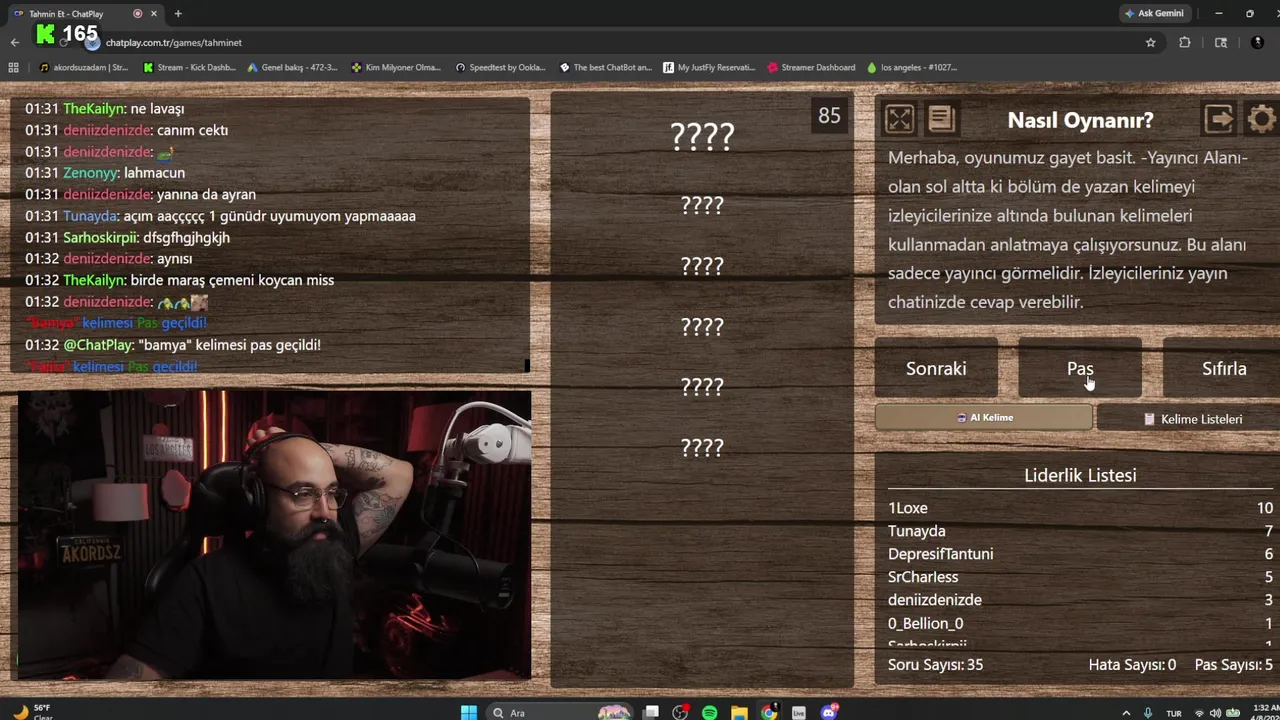The height and width of the screenshot is (720, 1280).
Task: Open the Kim Milyoner Olmak bookmark
Action: click(396, 67)
